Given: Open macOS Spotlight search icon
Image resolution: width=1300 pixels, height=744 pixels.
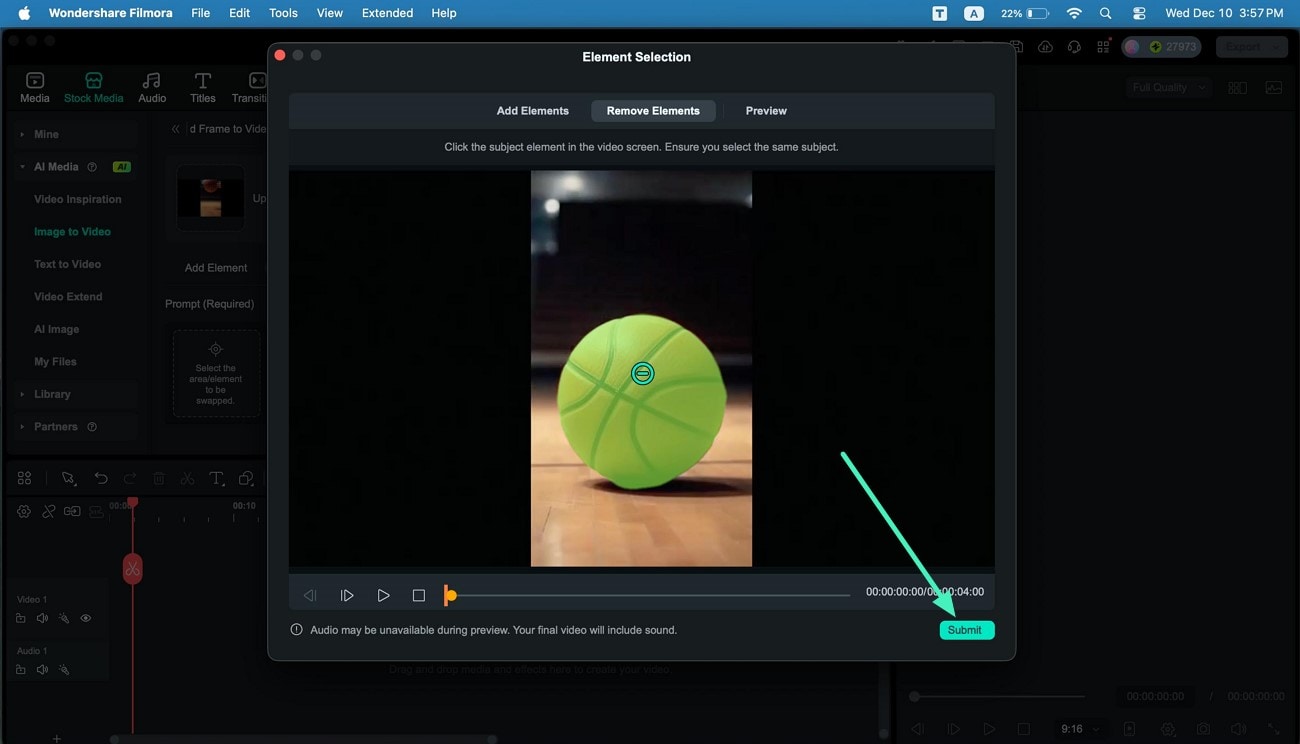Looking at the screenshot, I should (1105, 13).
